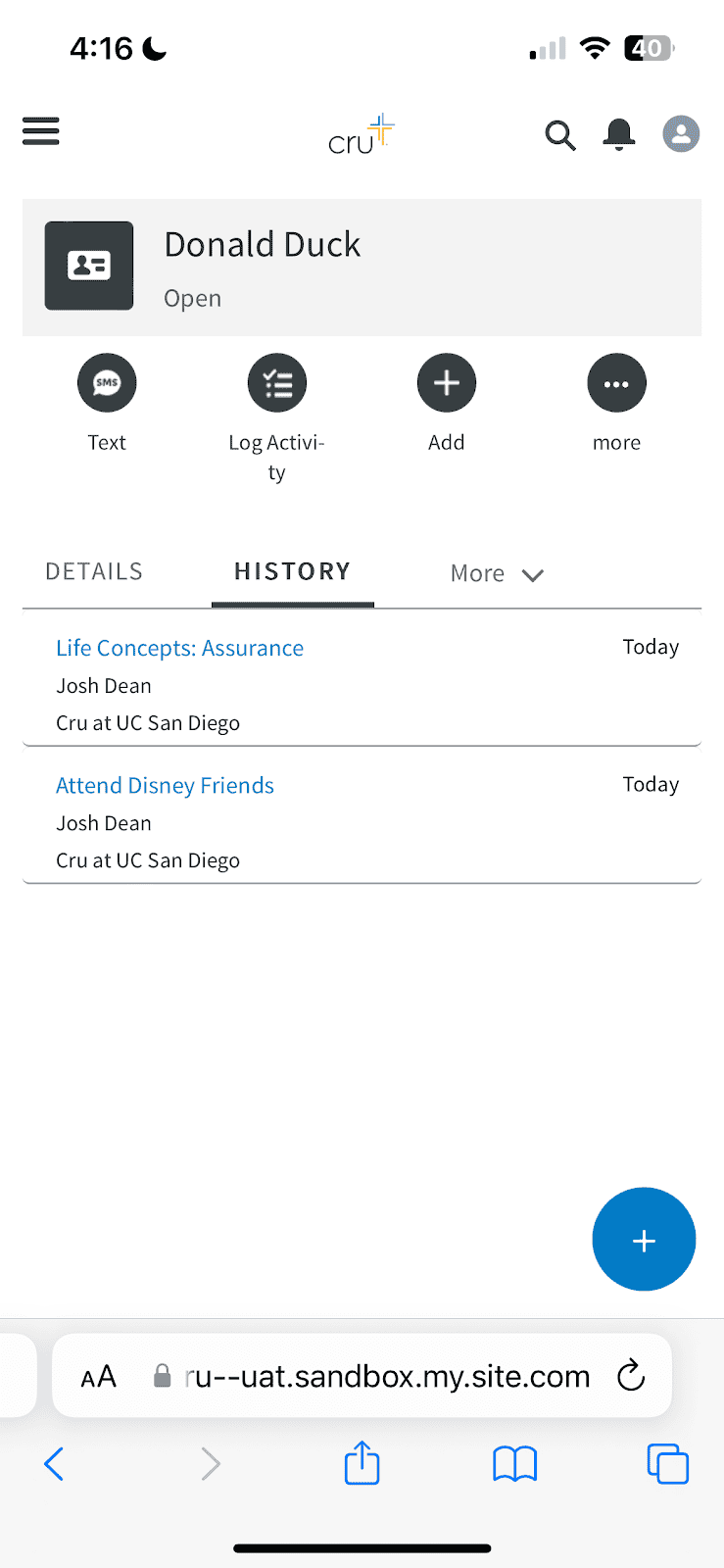Open the user profile avatar
724x1568 pixels.
[681, 133]
